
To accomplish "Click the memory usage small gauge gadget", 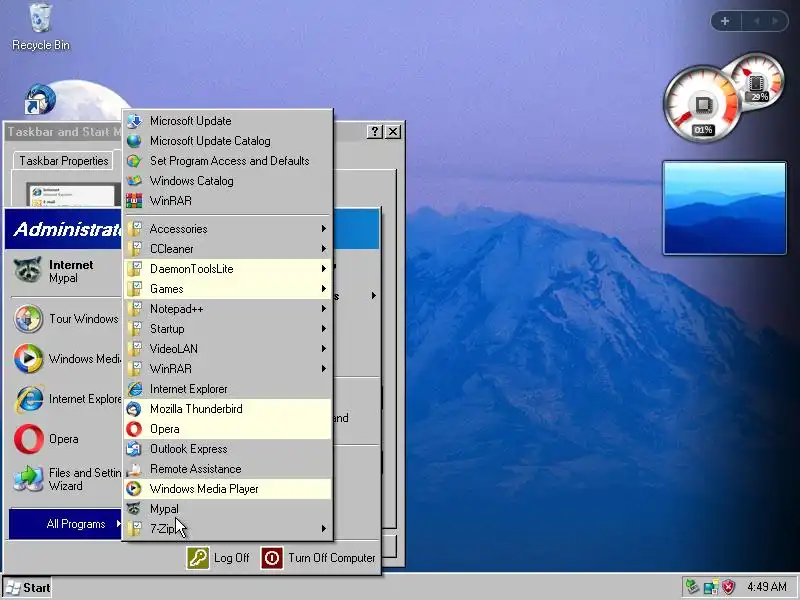I will [x=758, y=81].
